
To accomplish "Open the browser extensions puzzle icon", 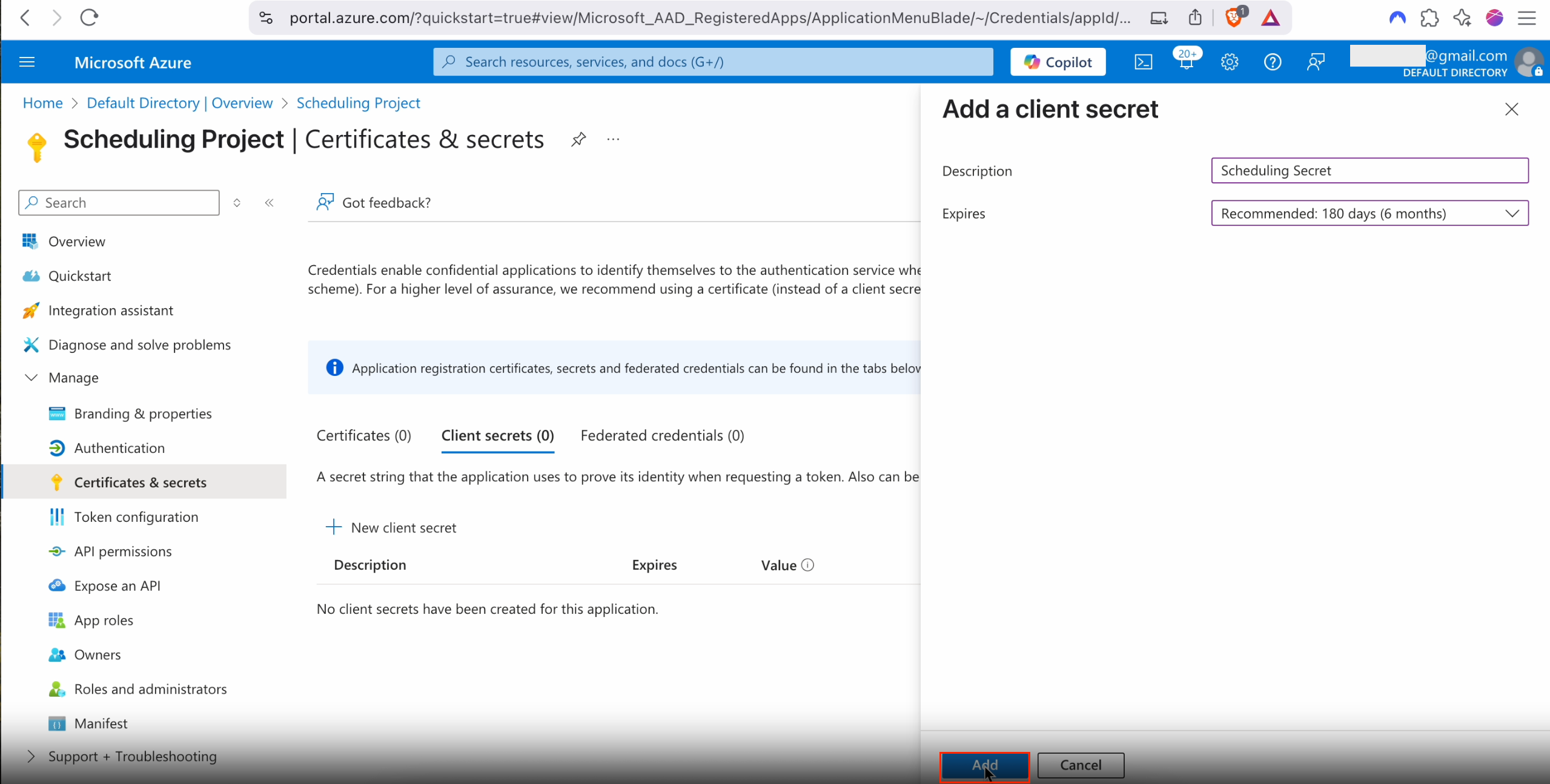I will 1429,18.
